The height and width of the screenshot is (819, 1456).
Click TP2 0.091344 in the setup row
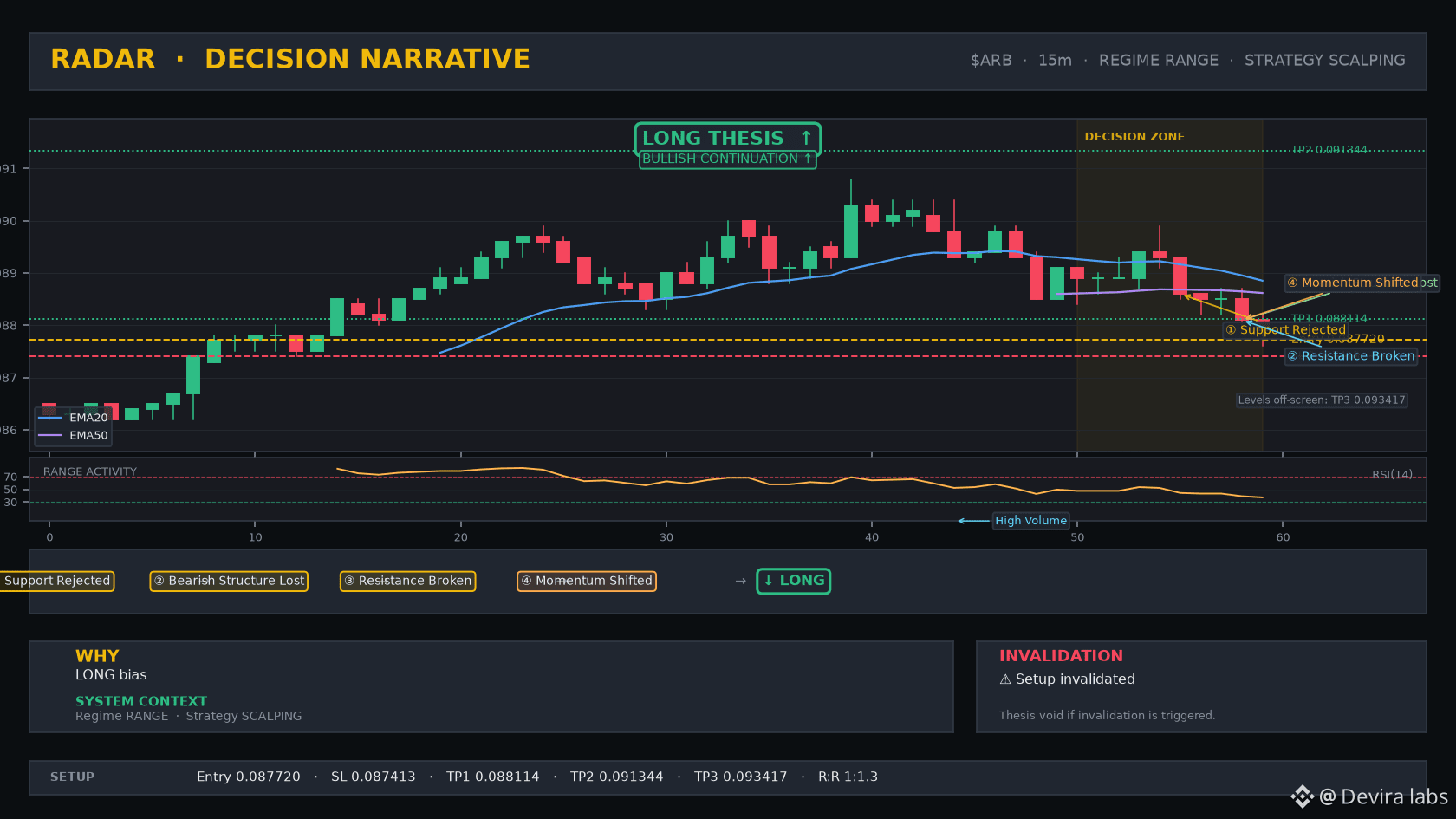pos(617,777)
